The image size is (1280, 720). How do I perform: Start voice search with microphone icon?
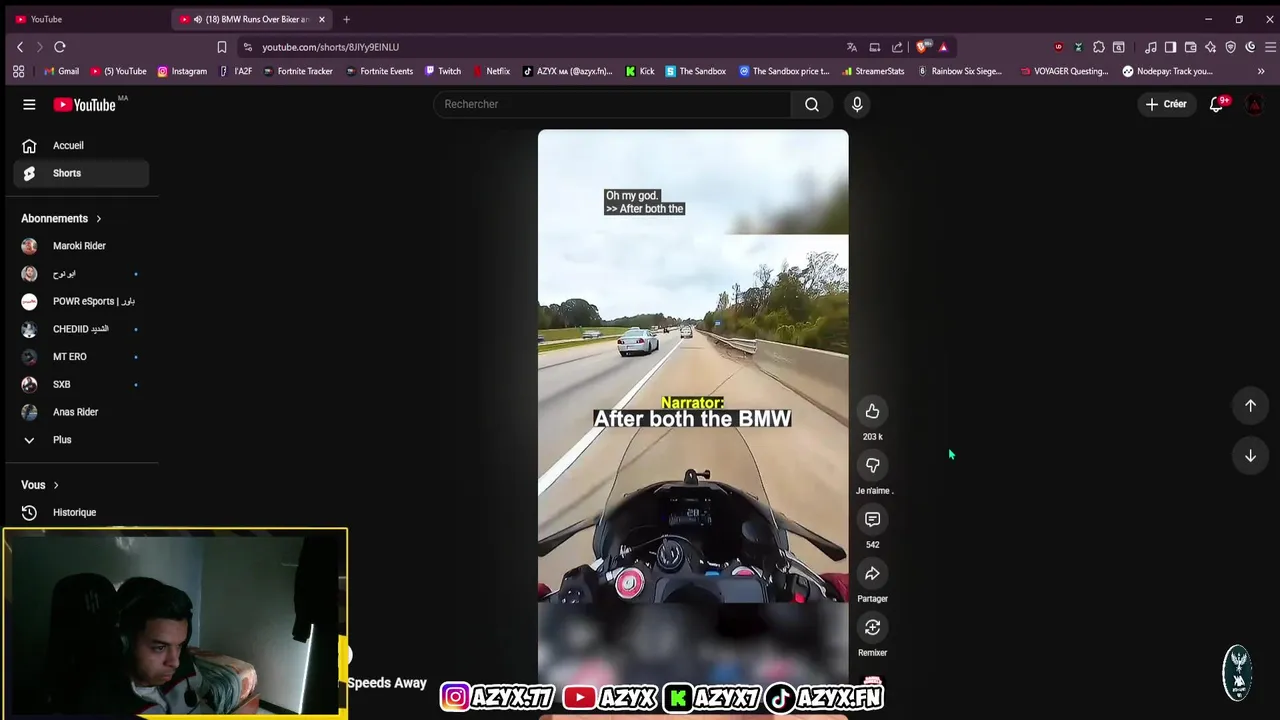click(857, 104)
